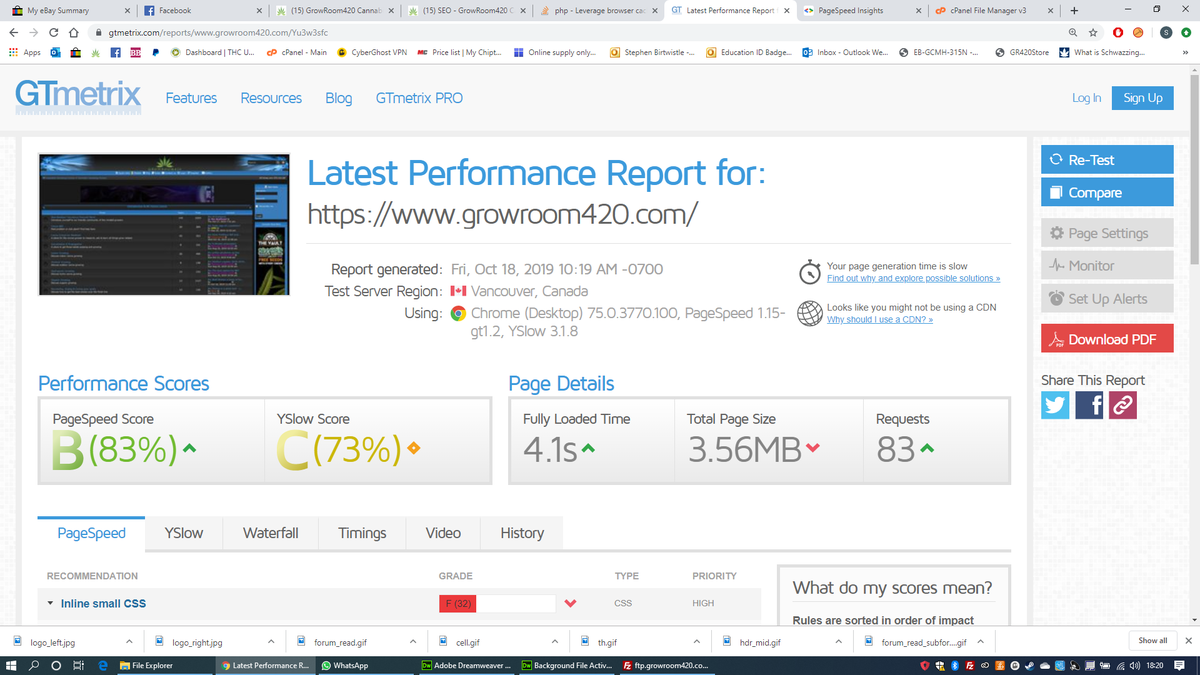Switch to the Waterfall tab
The width and height of the screenshot is (1200, 675).
click(270, 533)
